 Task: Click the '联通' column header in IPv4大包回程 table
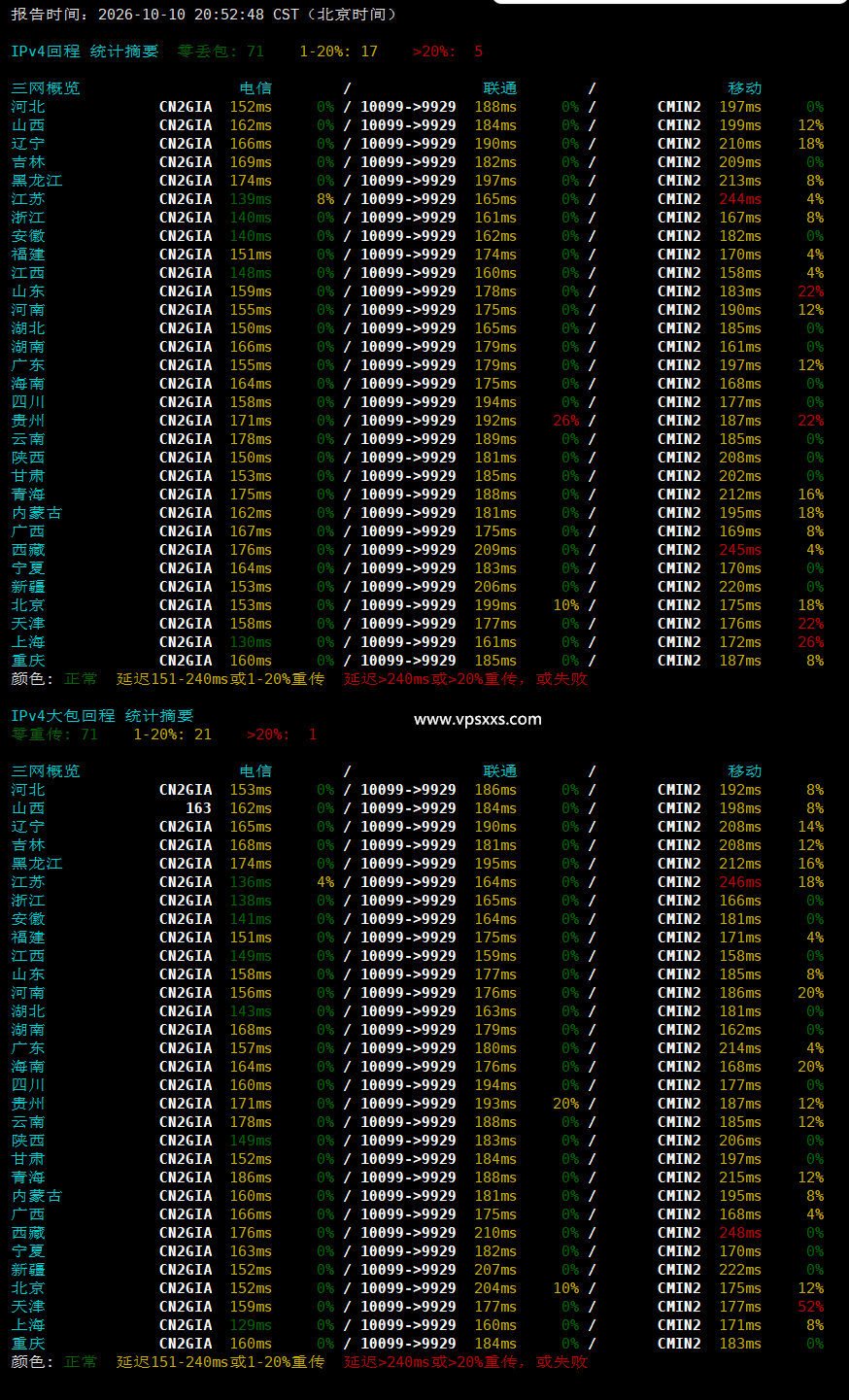pos(500,771)
